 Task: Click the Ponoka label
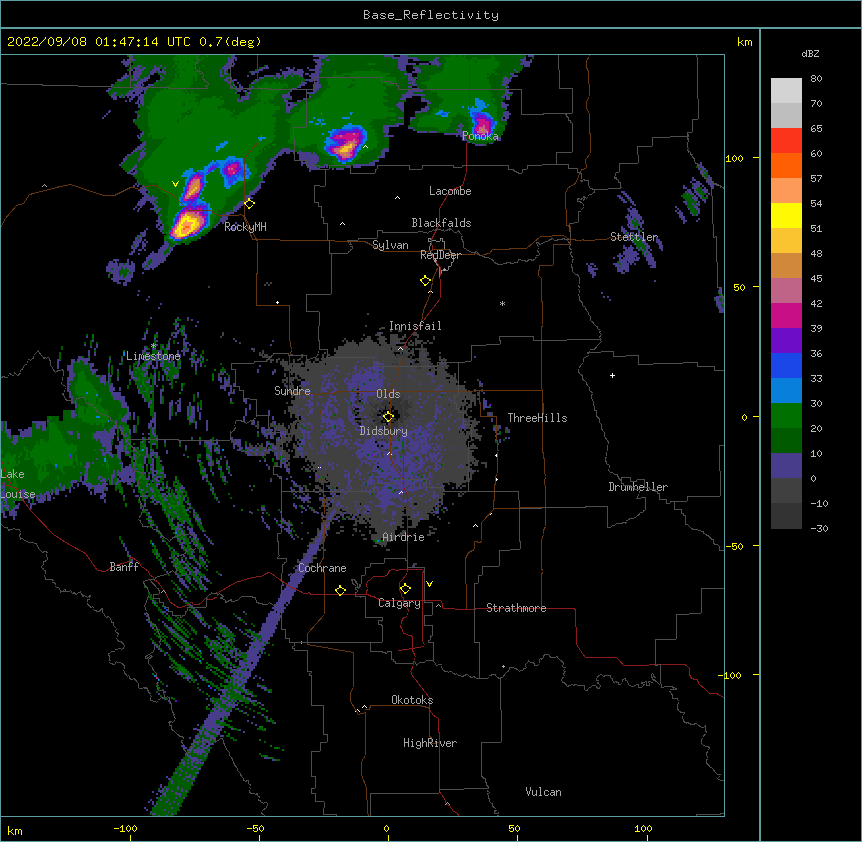(x=480, y=136)
